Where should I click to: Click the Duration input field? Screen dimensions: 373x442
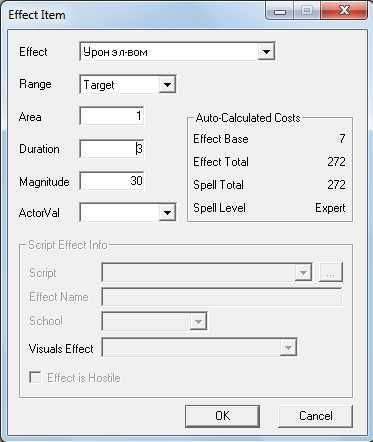click(x=112, y=148)
